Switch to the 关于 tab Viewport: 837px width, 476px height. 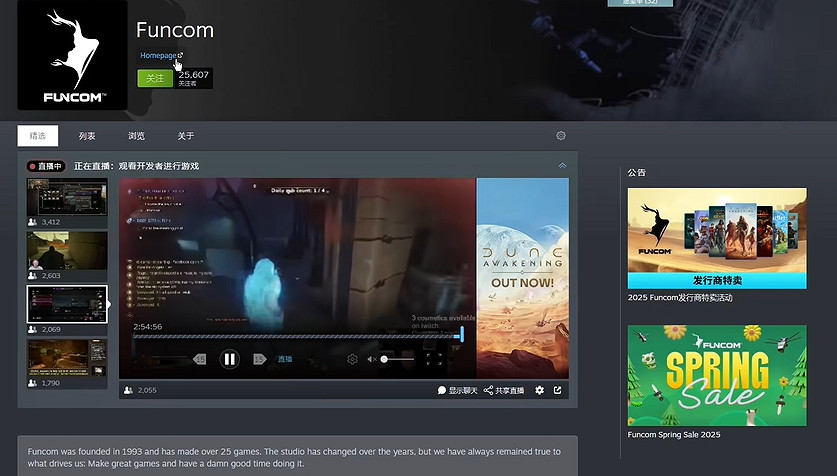[x=186, y=136]
